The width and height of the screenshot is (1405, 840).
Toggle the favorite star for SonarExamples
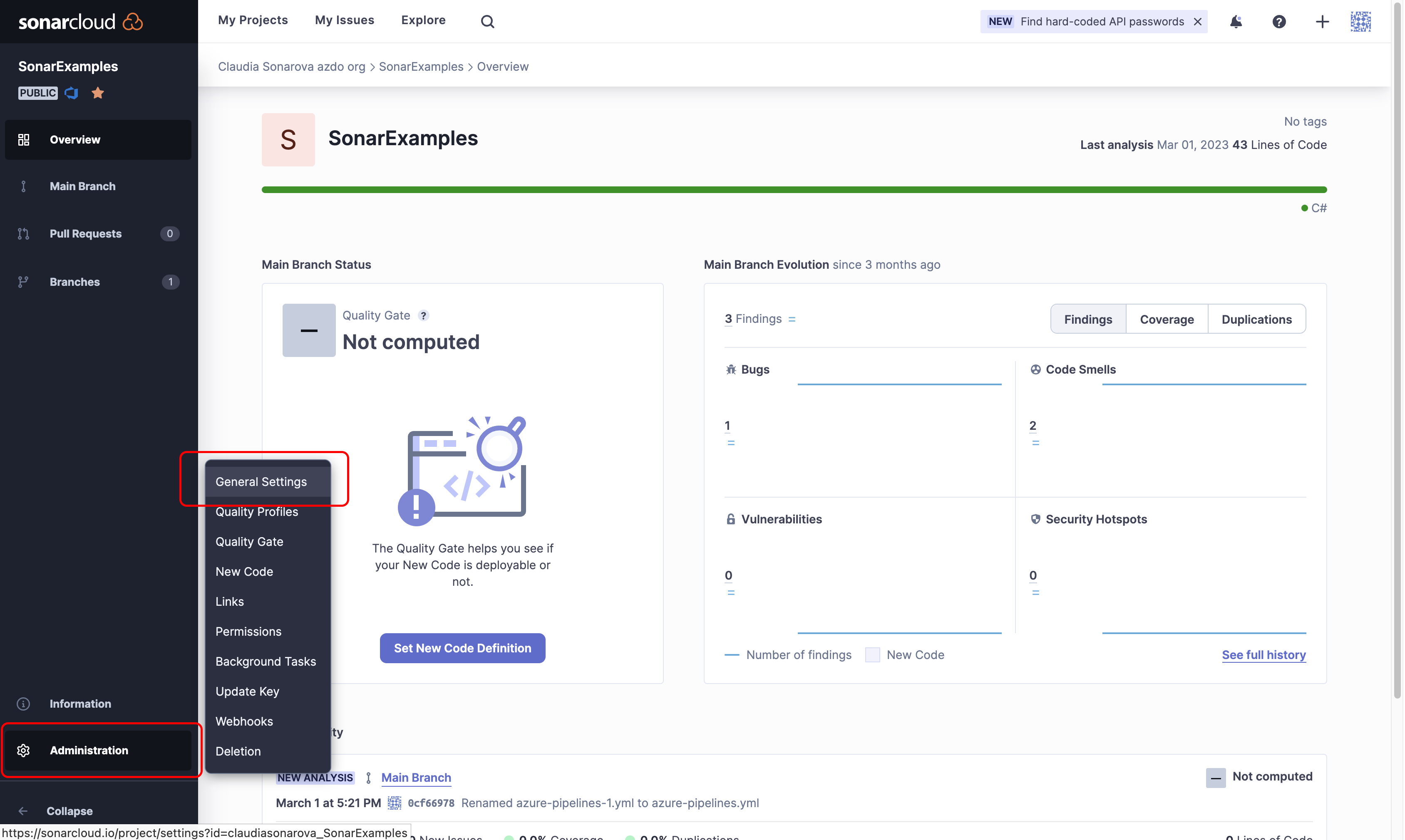pyautogui.click(x=98, y=93)
